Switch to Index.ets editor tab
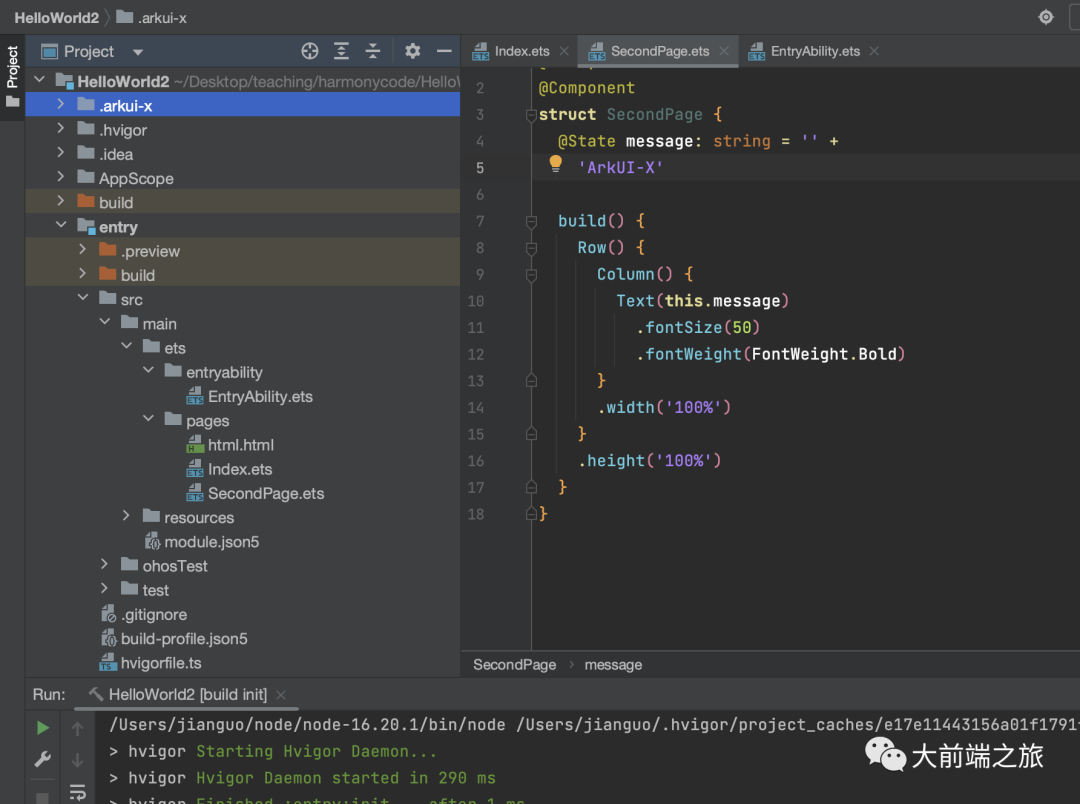This screenshot has height=804, width=1080. coord(522,51)
